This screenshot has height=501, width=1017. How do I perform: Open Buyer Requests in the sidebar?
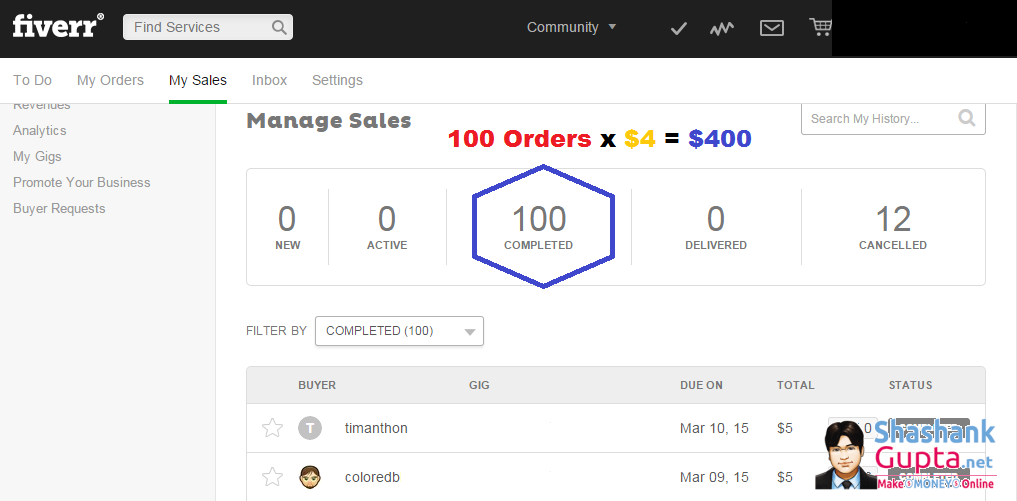(x=59, y=208)
